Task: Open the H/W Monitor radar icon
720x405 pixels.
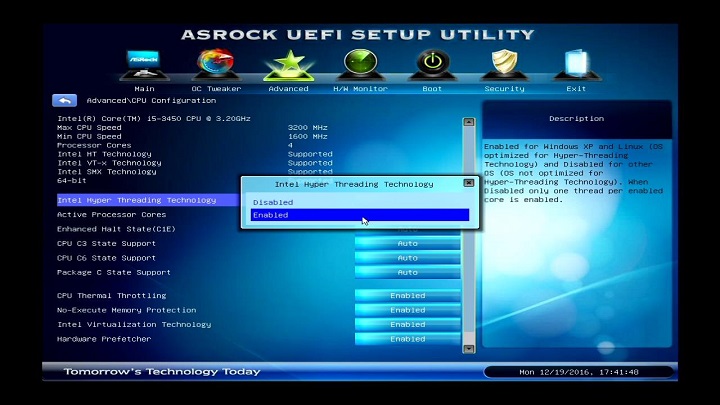Action: [360, 63]
